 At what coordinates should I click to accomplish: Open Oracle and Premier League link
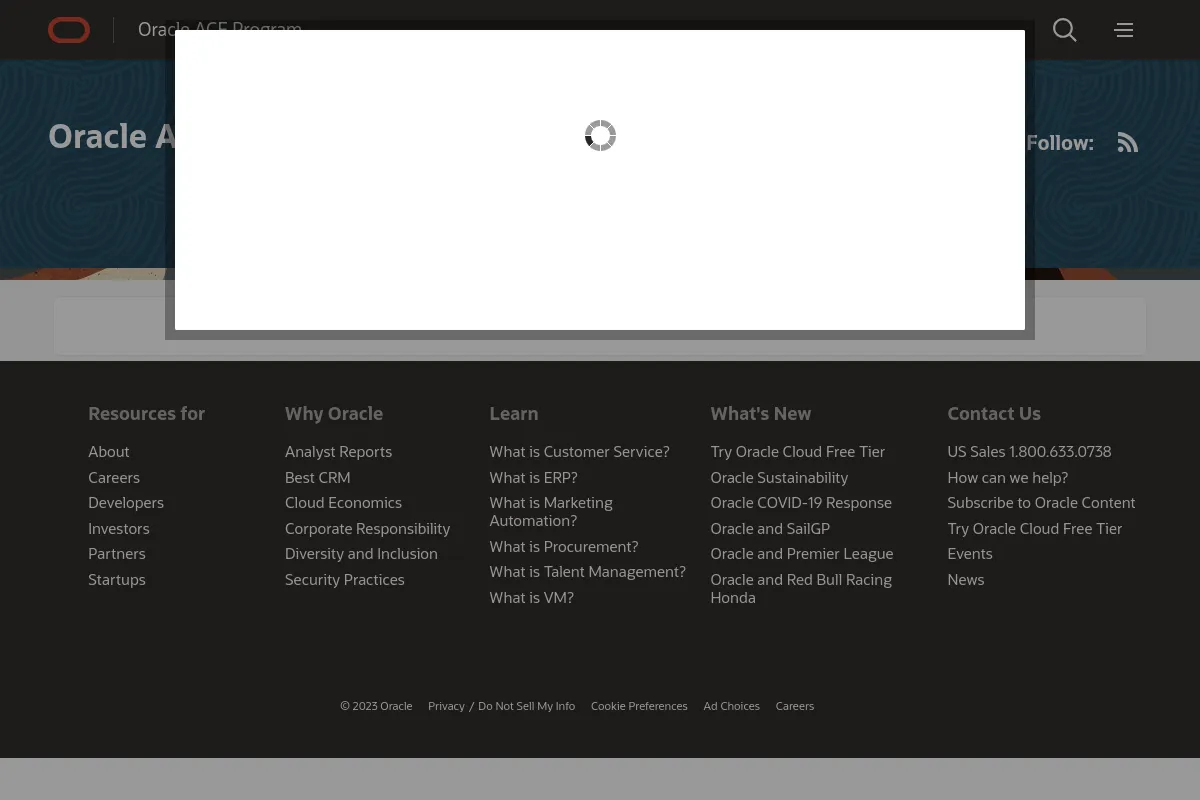pyautogui.click(x=802, y=554)
